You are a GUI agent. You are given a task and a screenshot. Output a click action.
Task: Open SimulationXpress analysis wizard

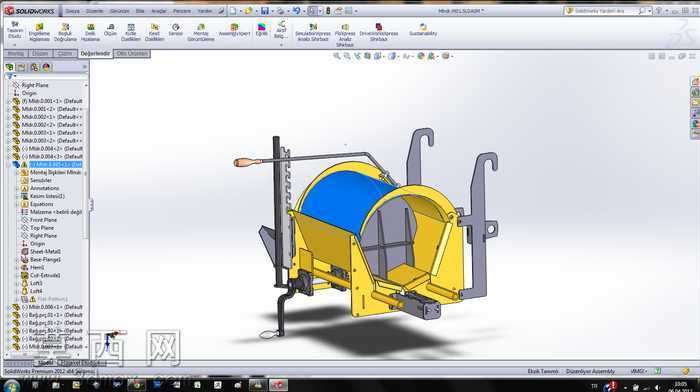coord(313,33)
